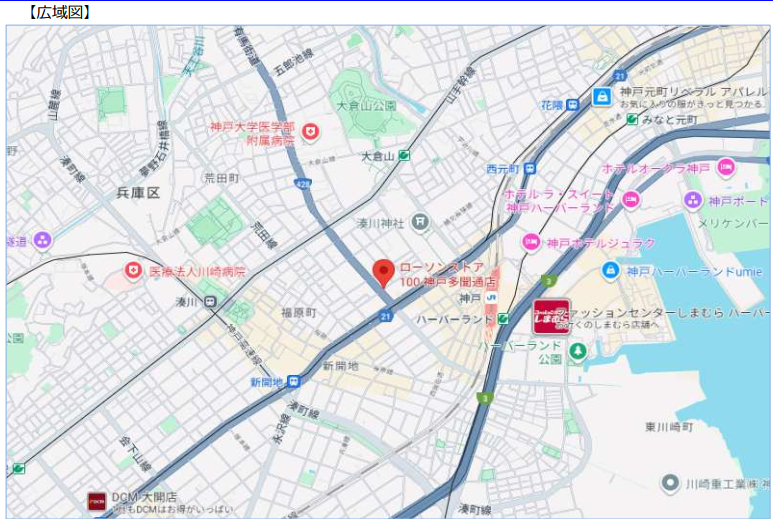773x519 pixels.
Task: Click the 医療法人川崎病院 hospital icon
Action: click(x=133, y=271)
